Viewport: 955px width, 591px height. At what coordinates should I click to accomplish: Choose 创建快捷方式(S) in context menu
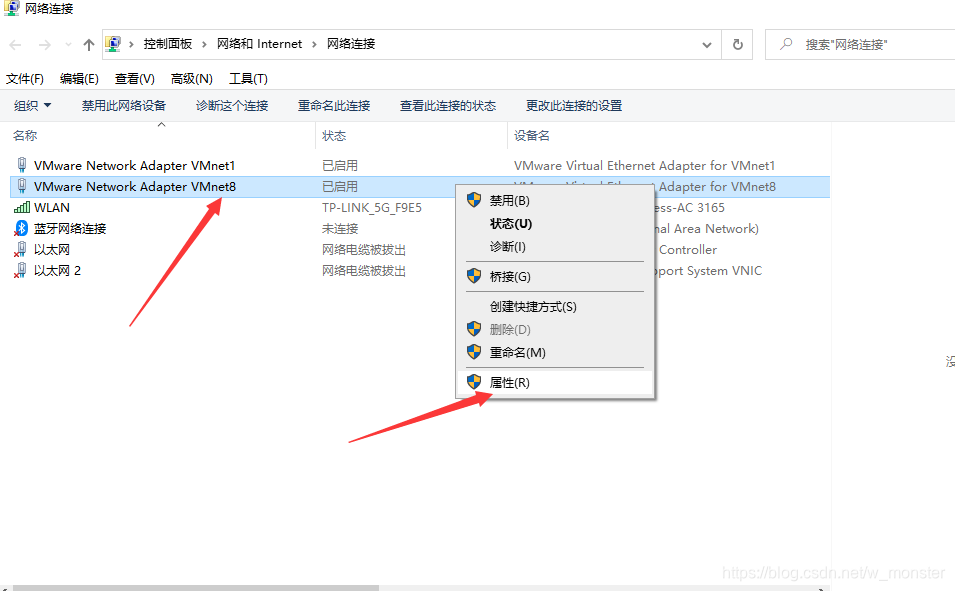pos(555,306)
